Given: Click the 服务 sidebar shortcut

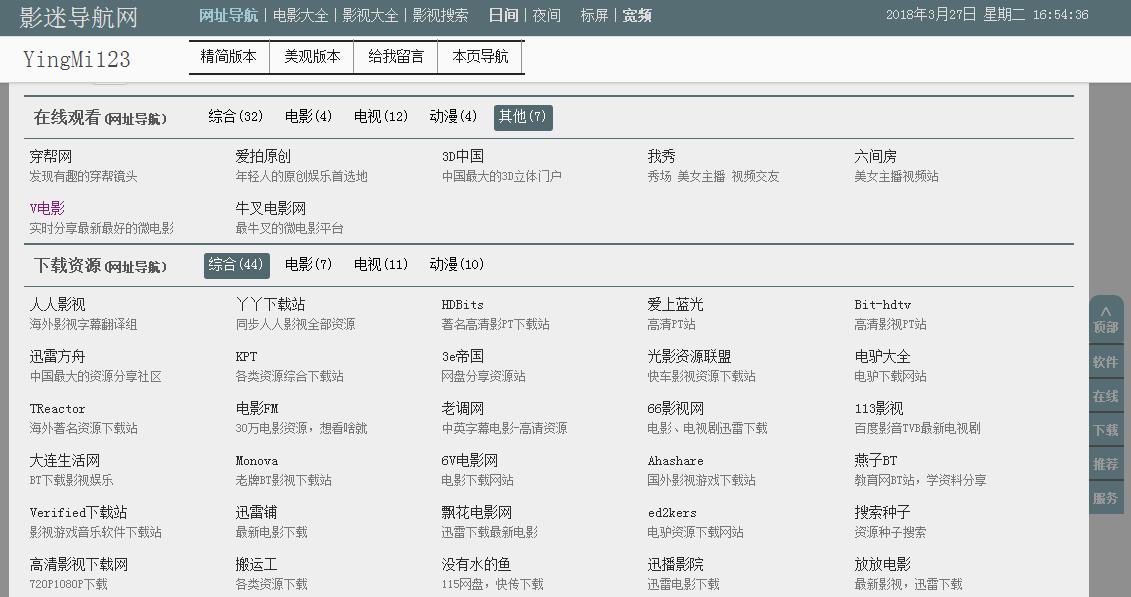Looking at the screenshot, I should coord(1105,498).
